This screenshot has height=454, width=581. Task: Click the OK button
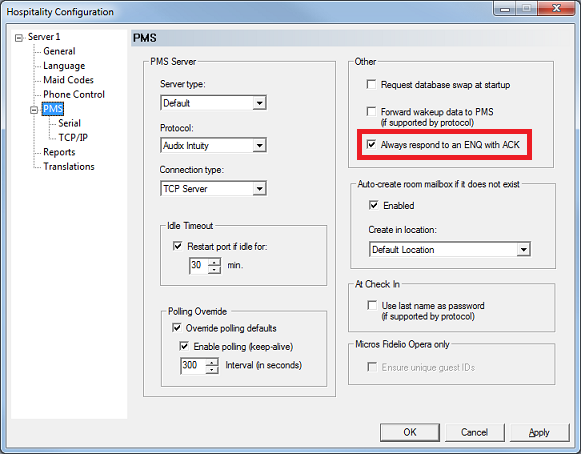coord(409,432)
